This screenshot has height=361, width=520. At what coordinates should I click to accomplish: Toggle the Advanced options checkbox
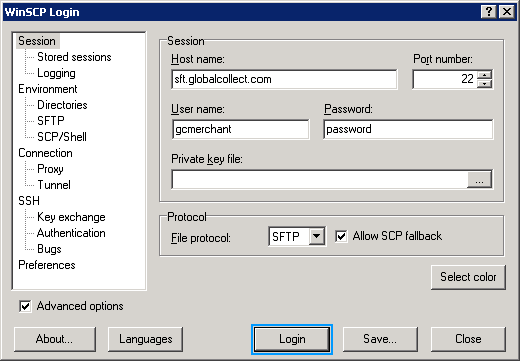pos(25,306)
